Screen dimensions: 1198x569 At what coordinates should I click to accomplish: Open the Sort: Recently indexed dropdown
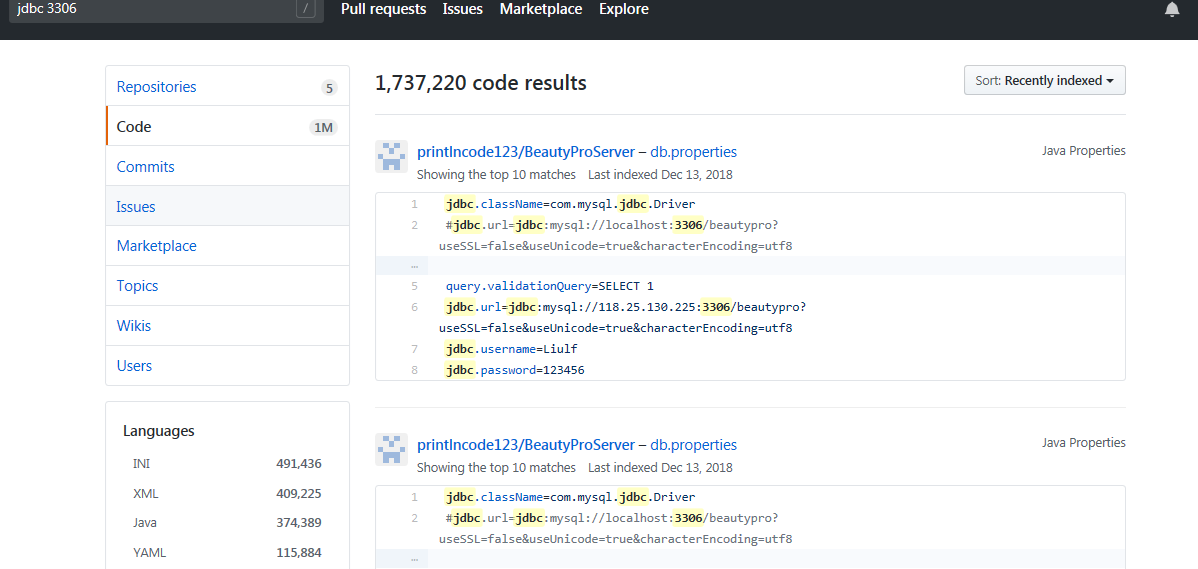click(1044, 80)
